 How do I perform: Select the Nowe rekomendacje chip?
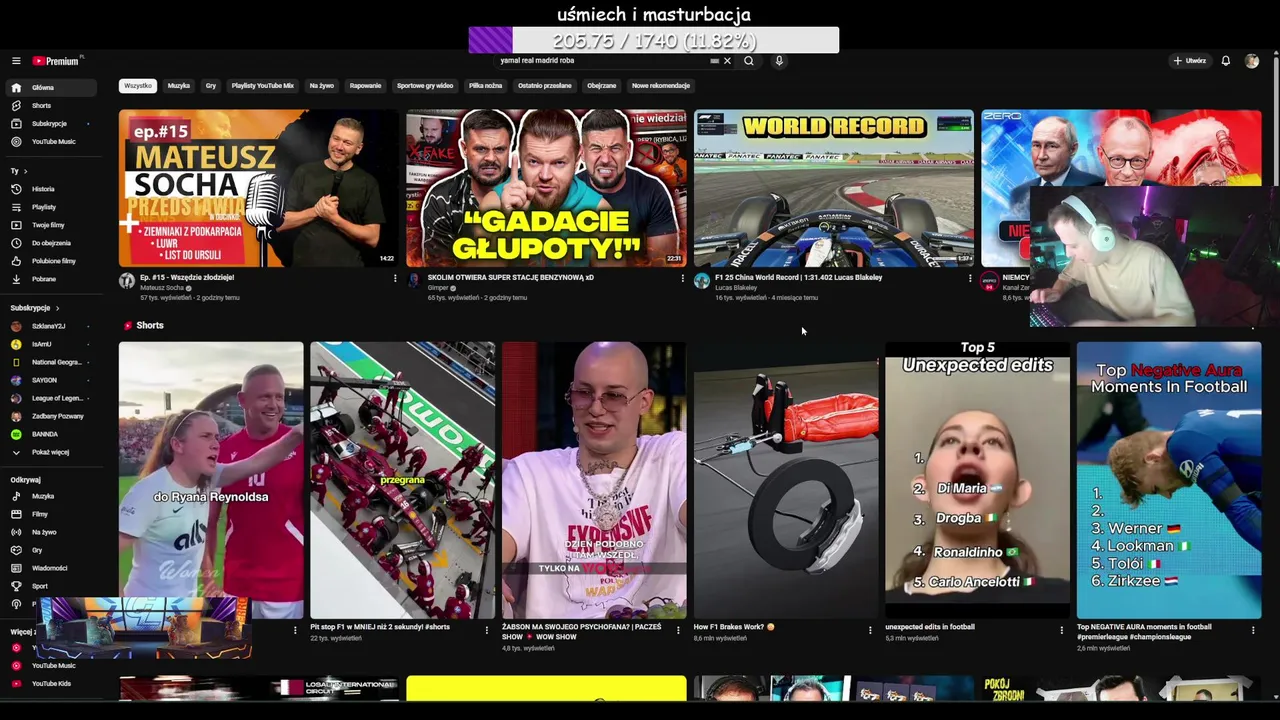pos(661,86)
